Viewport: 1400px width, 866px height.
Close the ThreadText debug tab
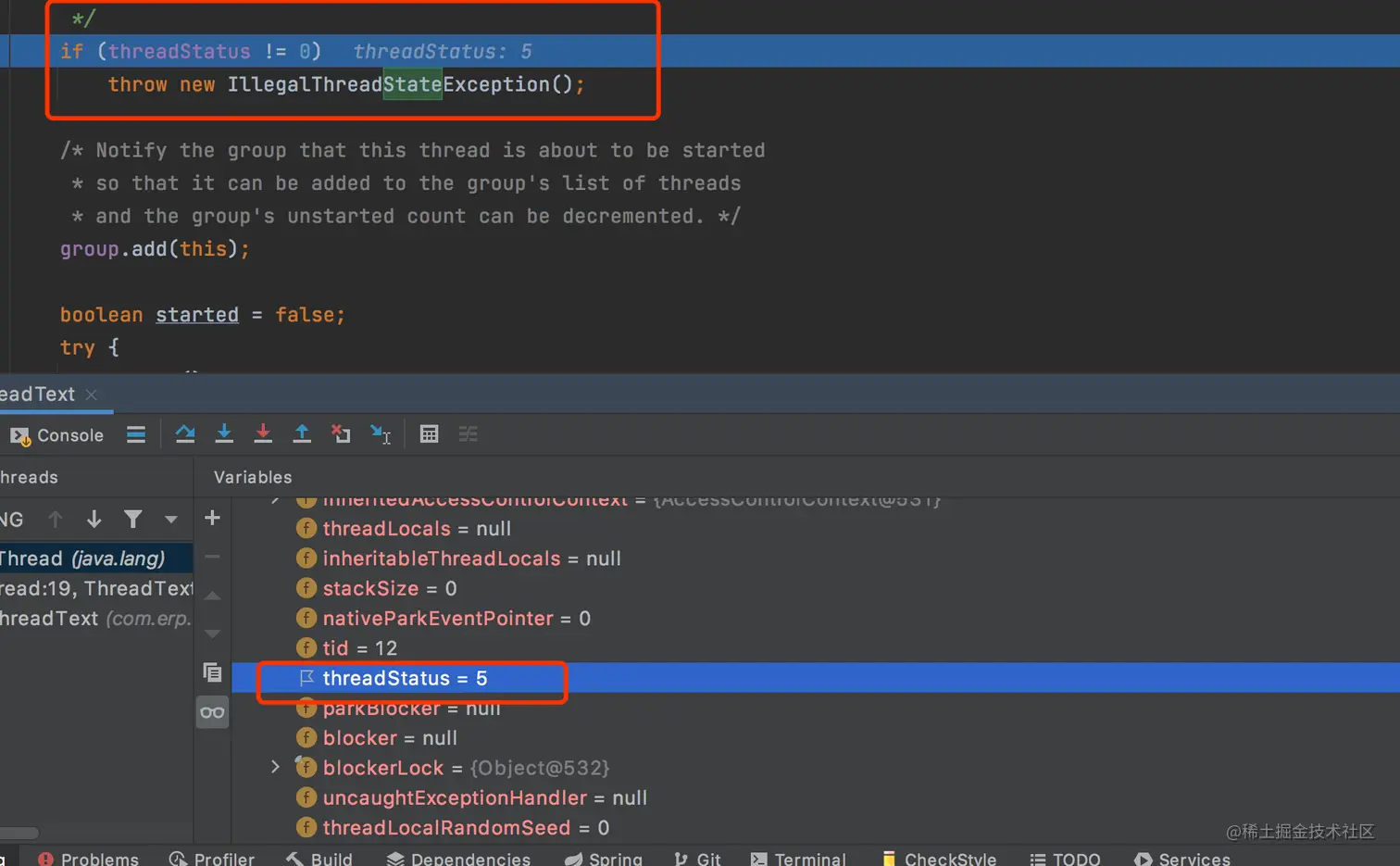point(91,395)
